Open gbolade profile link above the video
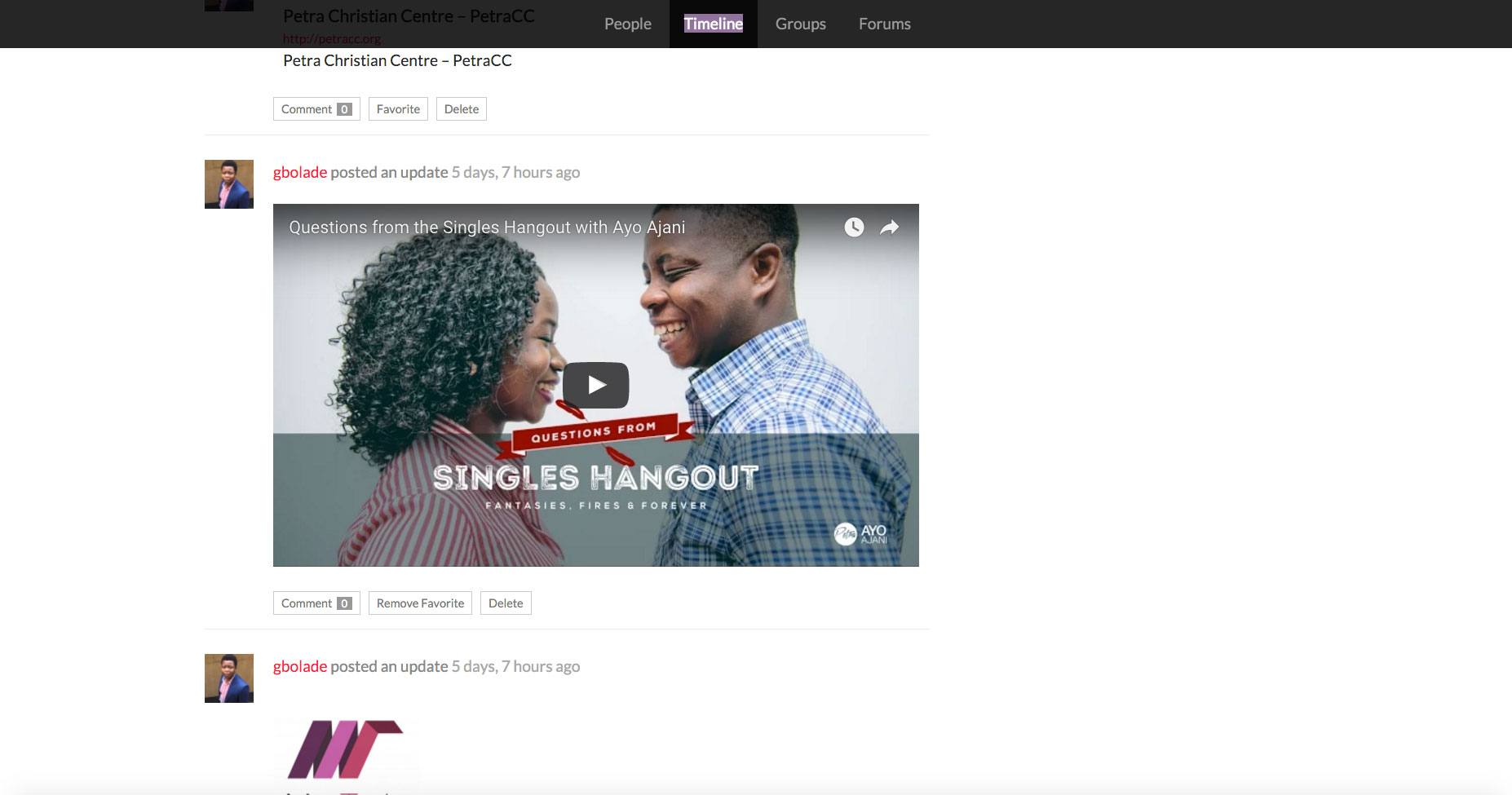The width and height of the screenshot is (1512, 795). (300, 172)
